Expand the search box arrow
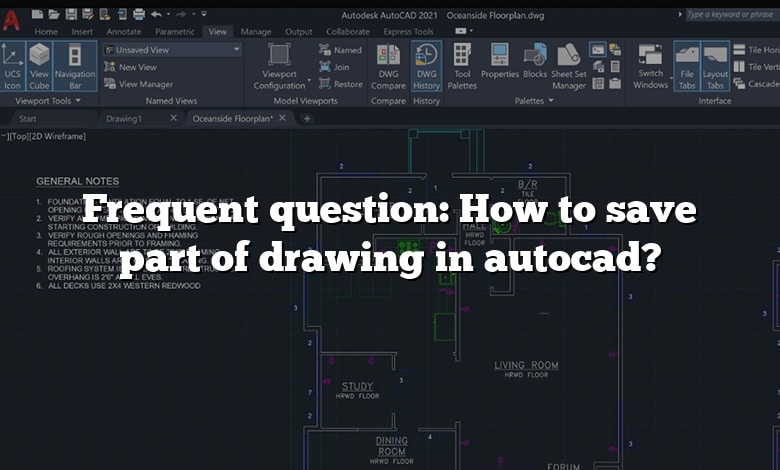 click(680, 14)
